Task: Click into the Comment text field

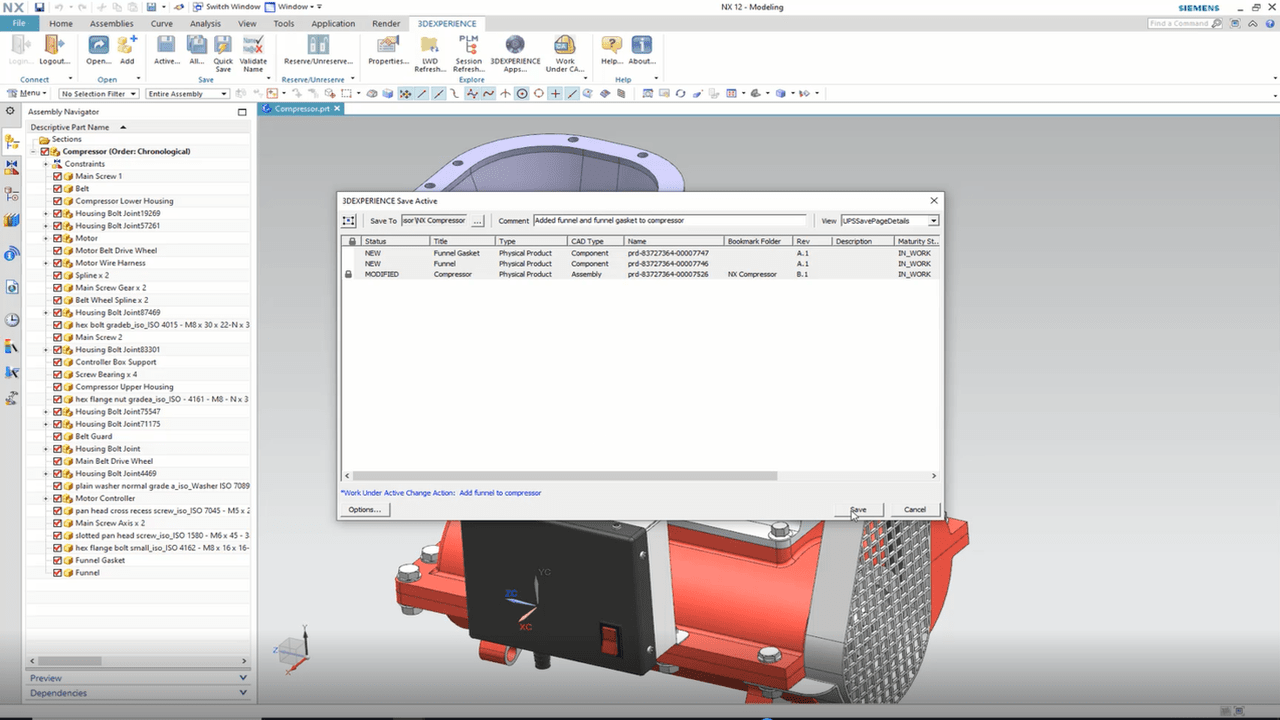Action: [669, 220]
